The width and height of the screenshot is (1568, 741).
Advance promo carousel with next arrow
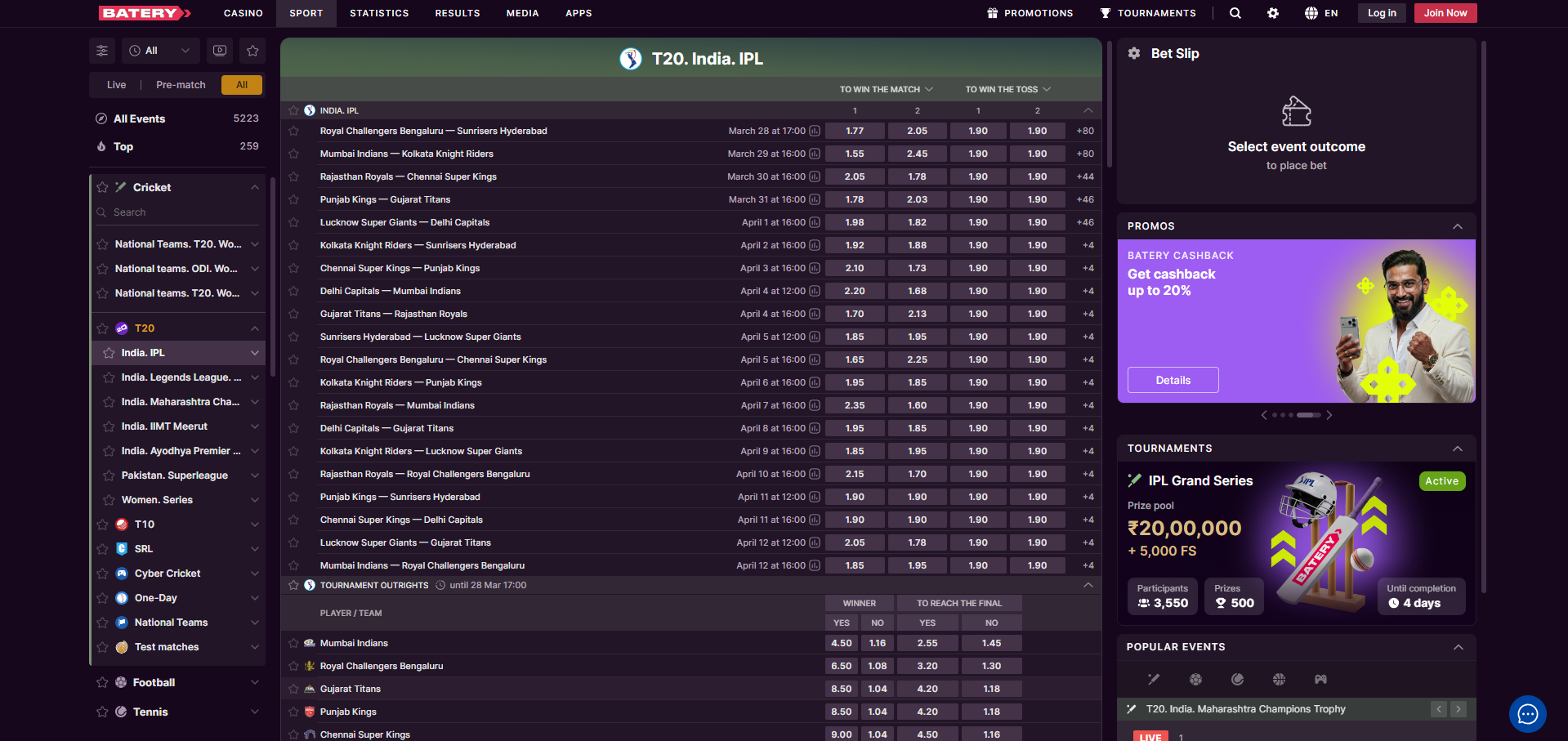coord(1329,415)
